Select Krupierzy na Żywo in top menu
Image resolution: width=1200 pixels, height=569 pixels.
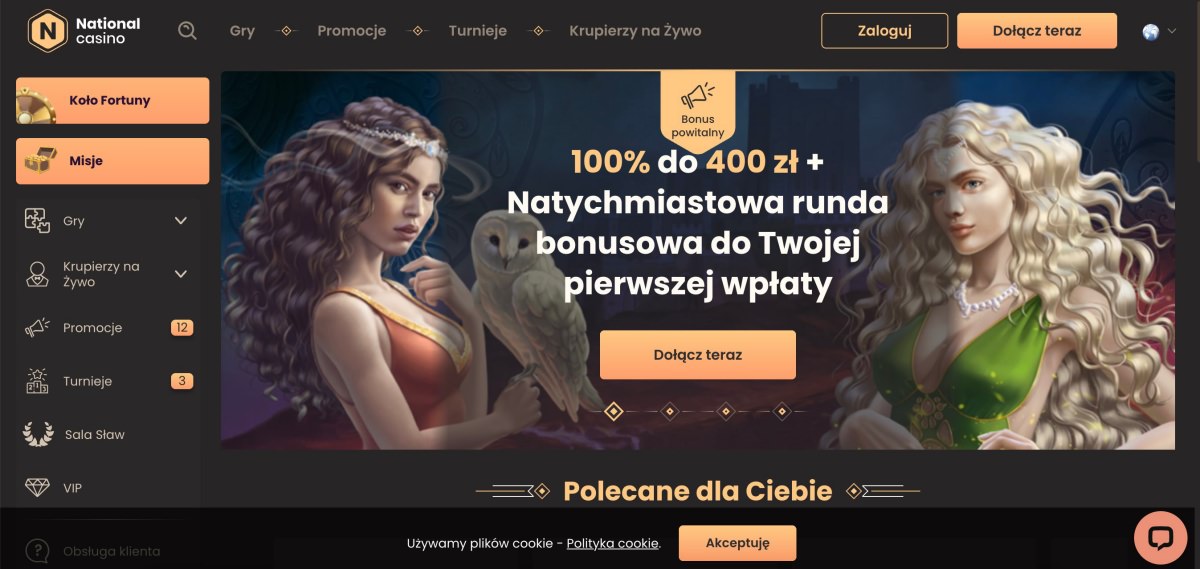pos(635,31)
